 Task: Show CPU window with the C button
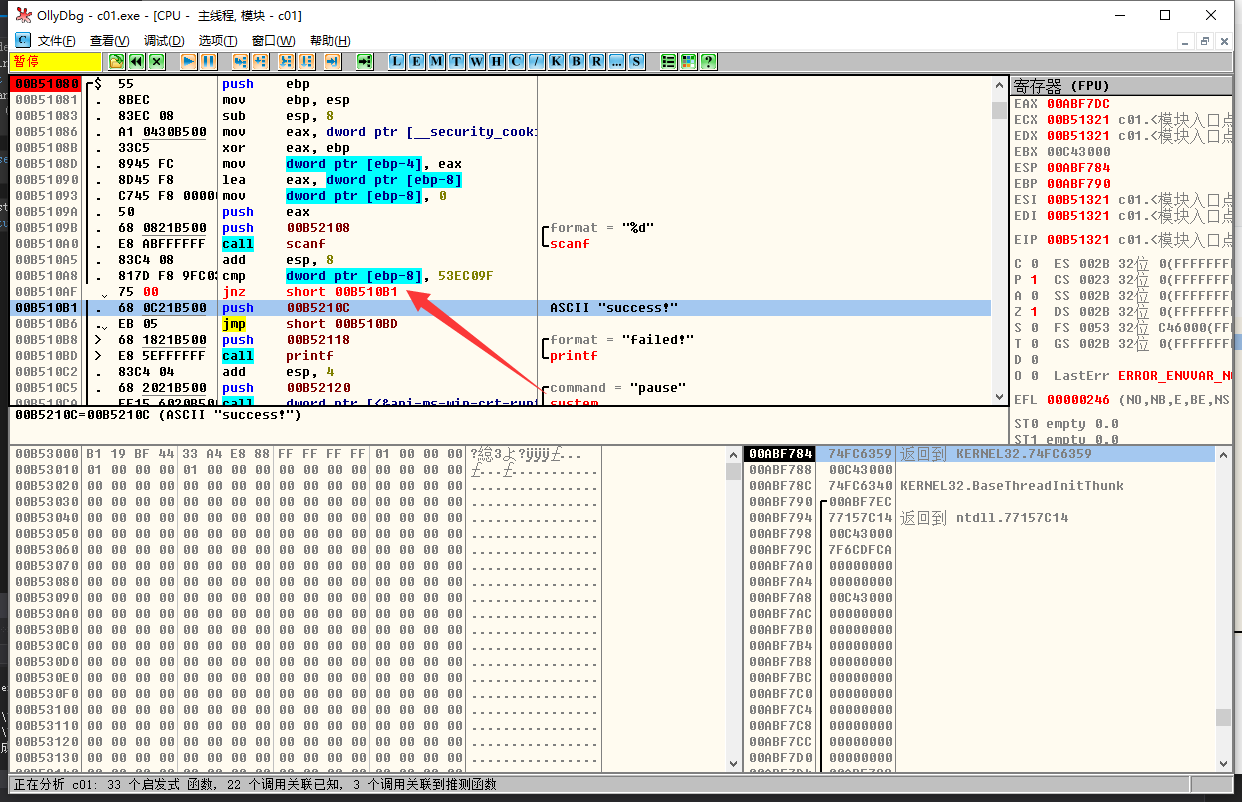[x=516, y=61]
